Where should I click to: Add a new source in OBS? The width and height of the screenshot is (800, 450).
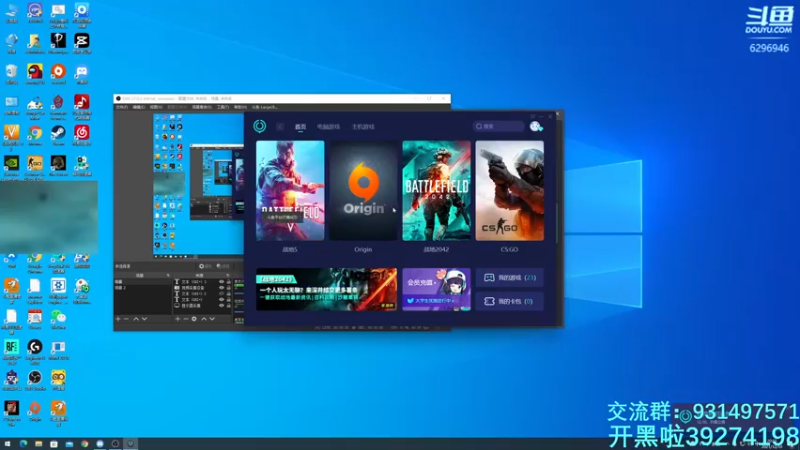click(178, 319)
